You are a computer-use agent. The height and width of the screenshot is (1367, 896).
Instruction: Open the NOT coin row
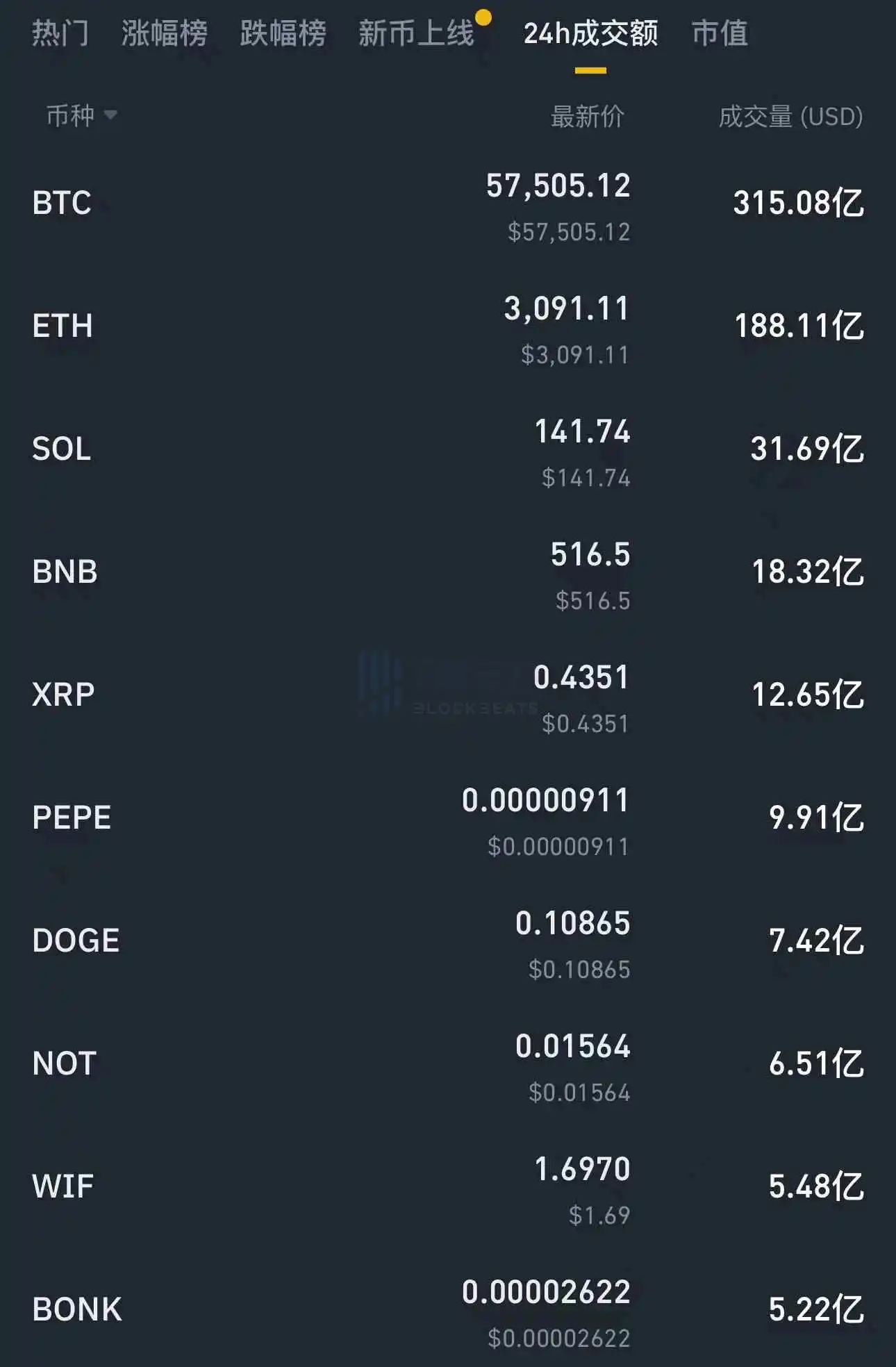(64, 1063)
